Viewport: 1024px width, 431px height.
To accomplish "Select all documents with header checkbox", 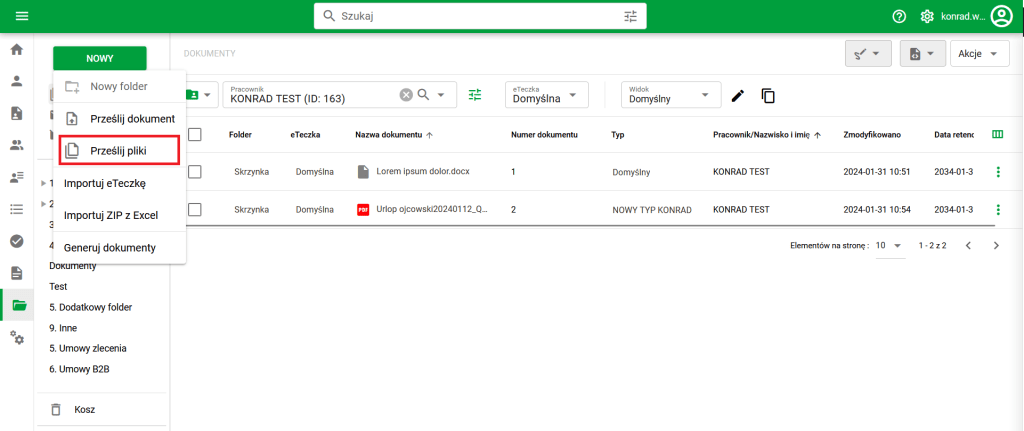I will [195, 134].
